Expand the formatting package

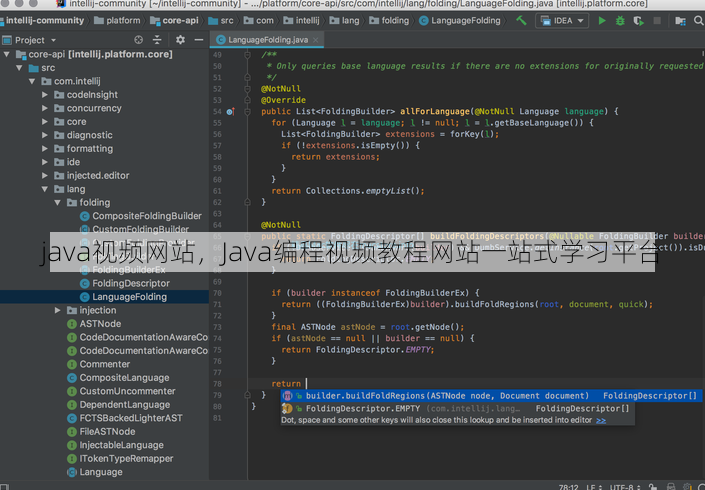(45, 149)
